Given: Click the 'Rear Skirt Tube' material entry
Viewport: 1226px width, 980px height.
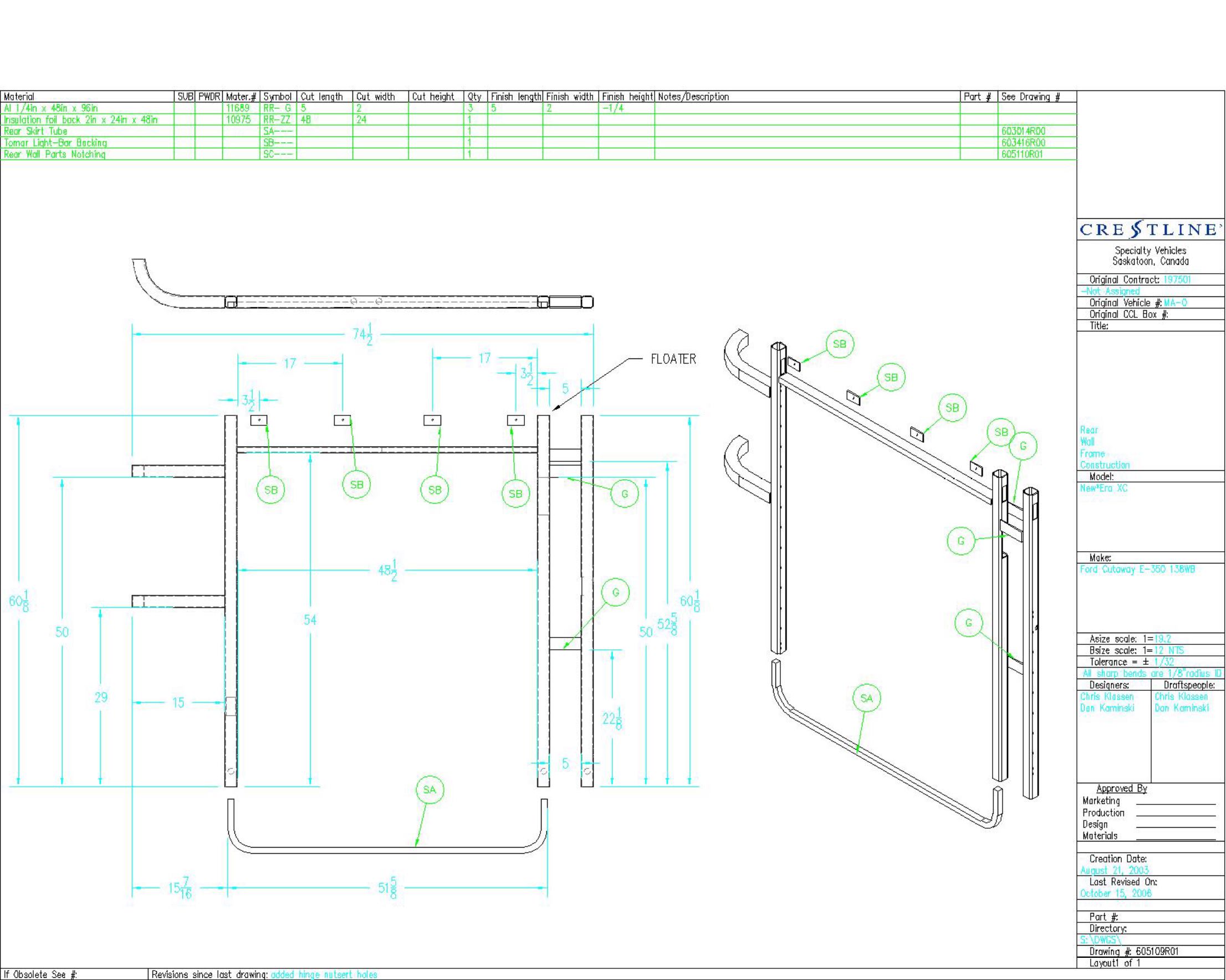Looking at the screenshot, I should [x=35, y=131].
